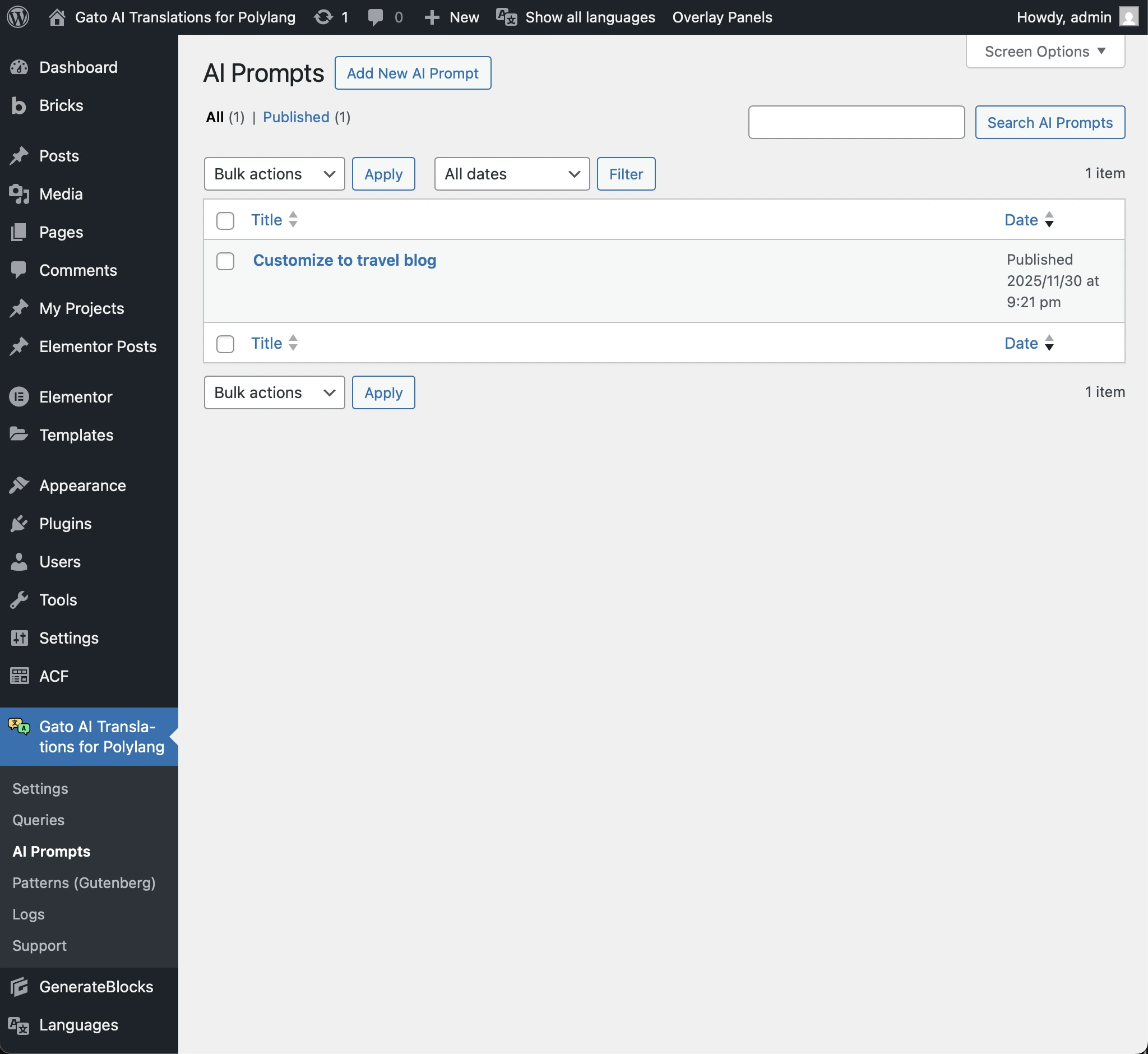This screenshot has width=1148, height=1054.
Task: Open the comments bubble icon in admin bar
Action: pyautogui.click(x=375, y=17)
